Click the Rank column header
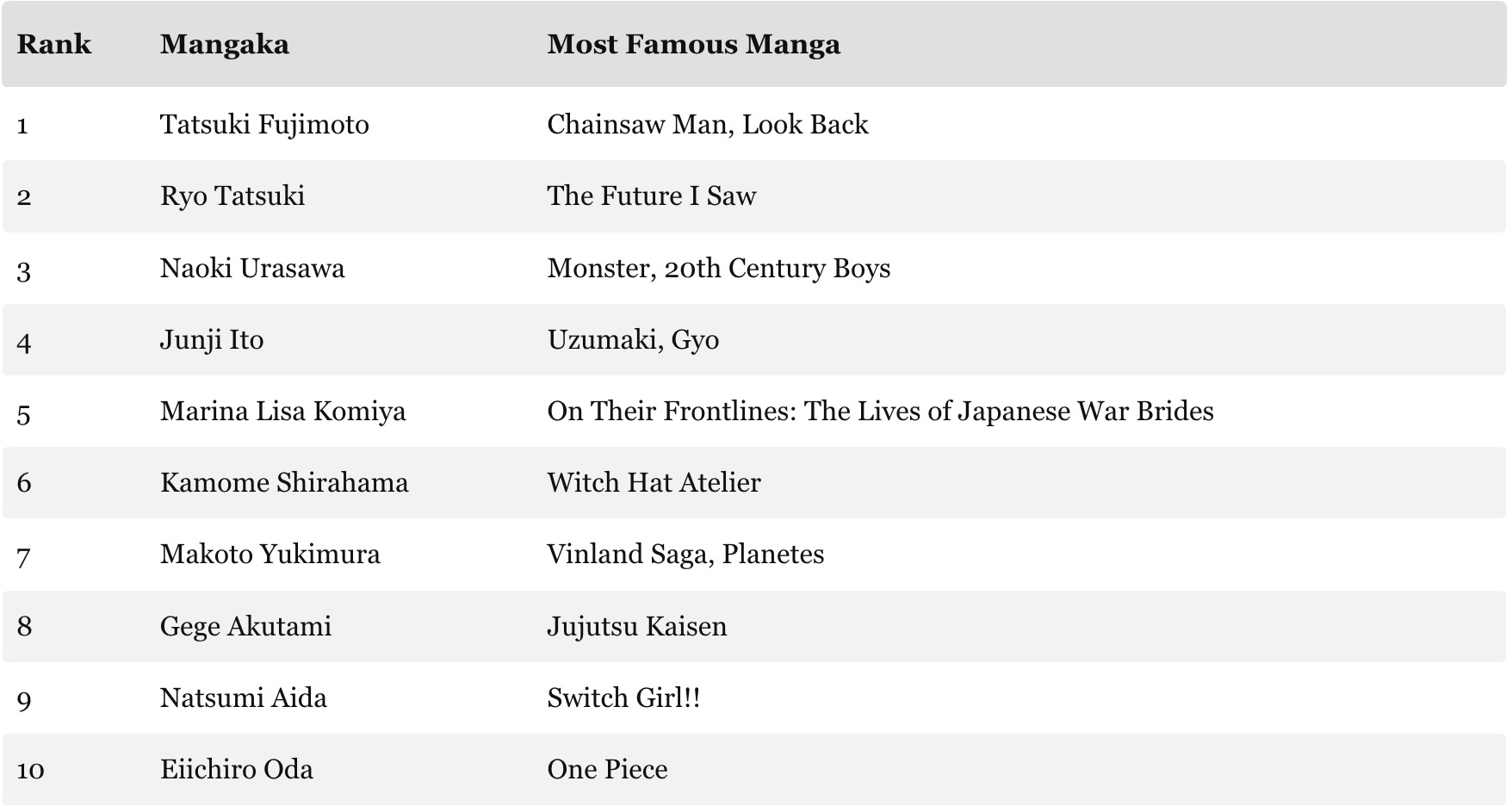 [53, 45]
